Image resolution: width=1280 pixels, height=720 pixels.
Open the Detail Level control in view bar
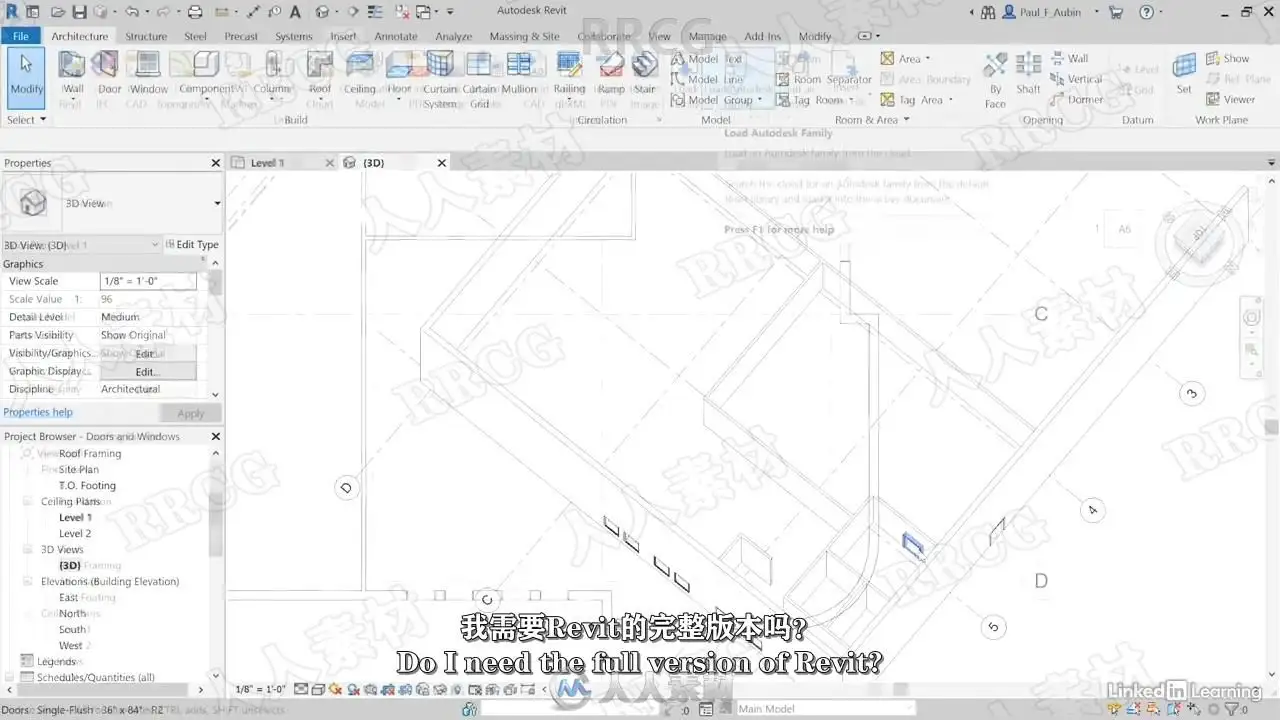[302, 689]
